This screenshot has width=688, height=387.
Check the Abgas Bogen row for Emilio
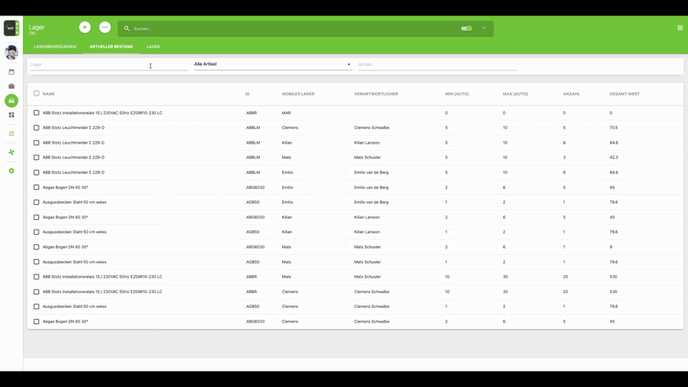pyautogui.click(x=36, y=187)
